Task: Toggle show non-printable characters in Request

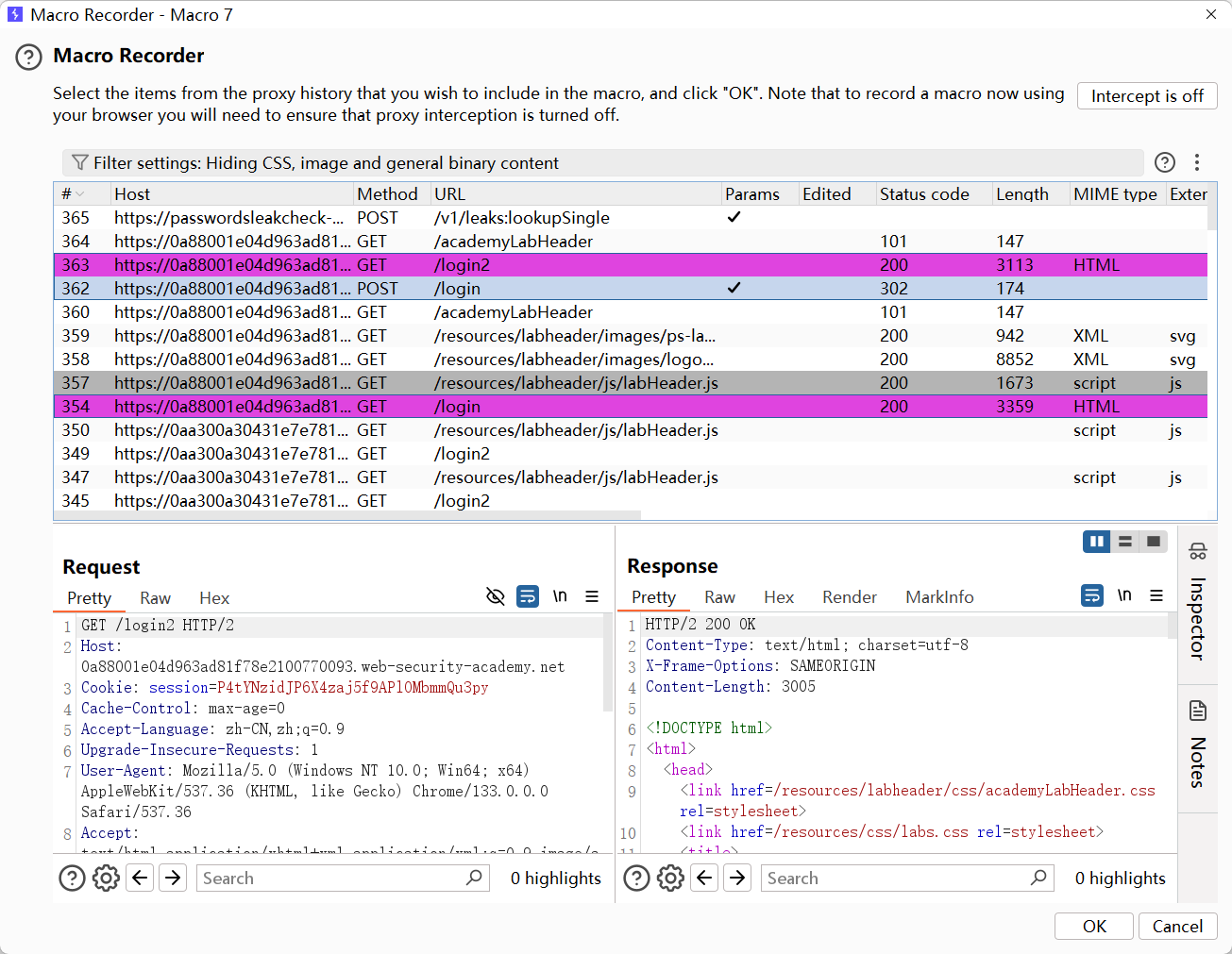Action: [560, 596]
